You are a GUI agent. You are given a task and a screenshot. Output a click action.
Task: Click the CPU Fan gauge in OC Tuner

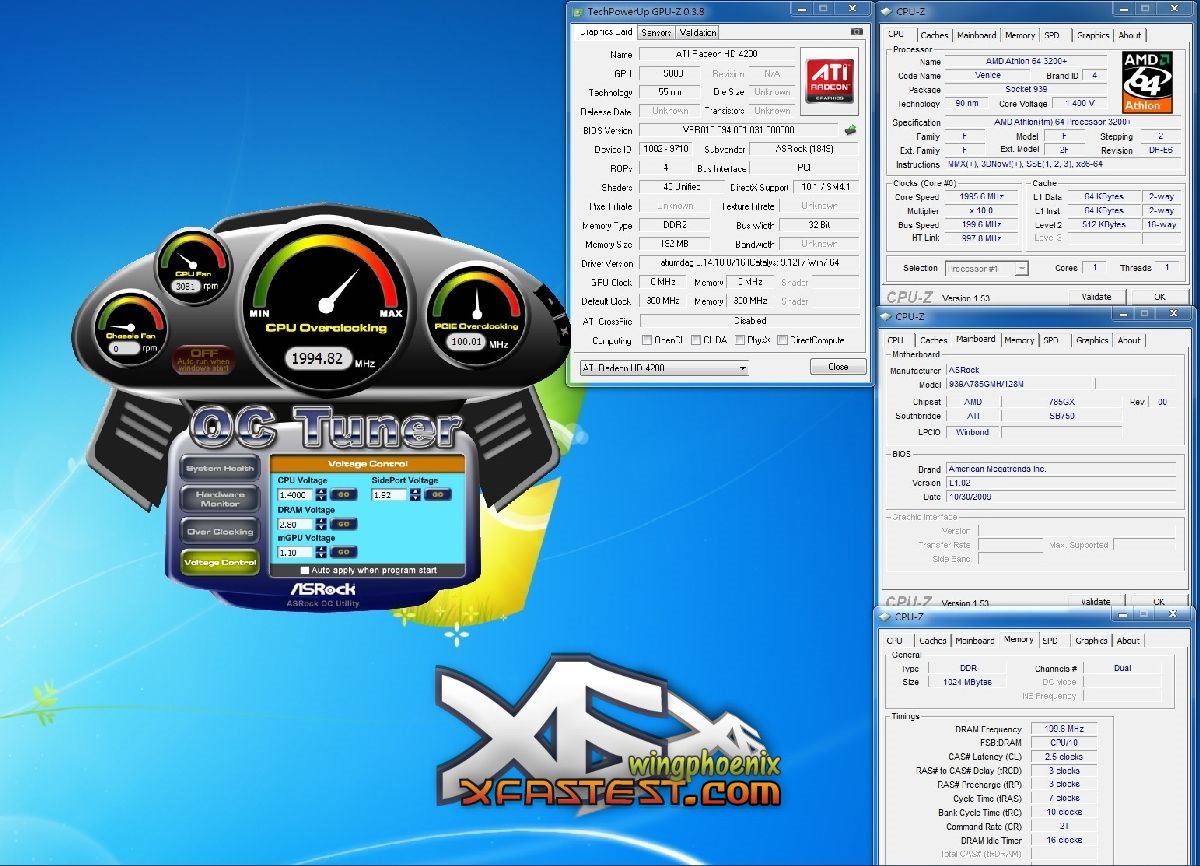tap(192, 265)
